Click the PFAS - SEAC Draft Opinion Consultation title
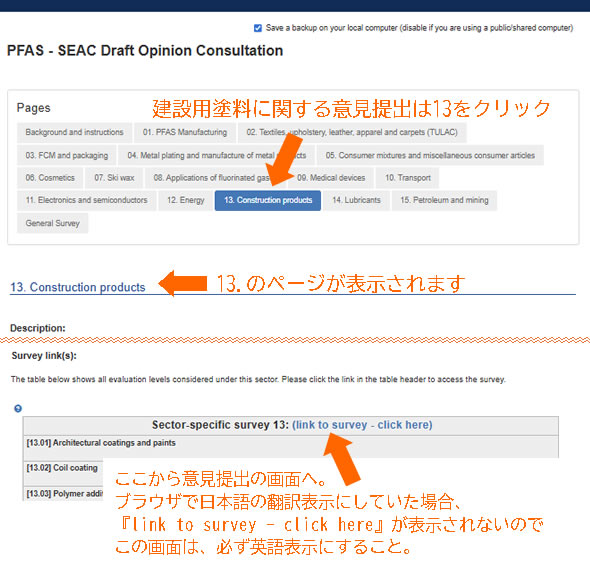 pyautogui.click(x=145, y=50)
